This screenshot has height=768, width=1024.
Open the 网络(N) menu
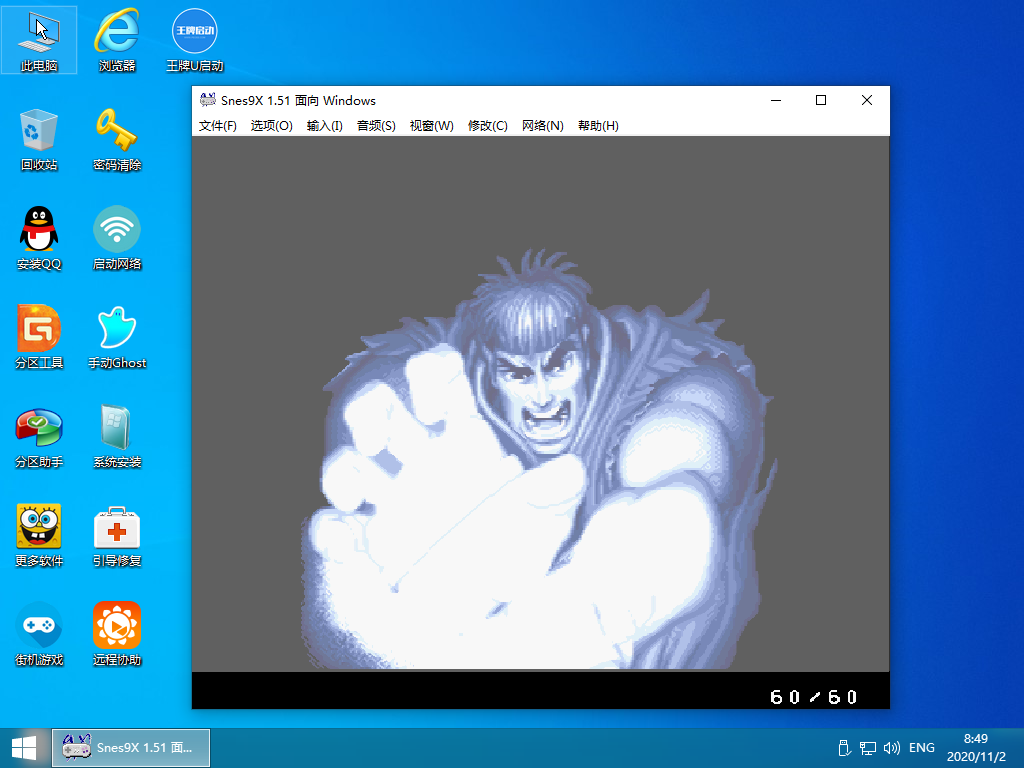tap(543, 125)
